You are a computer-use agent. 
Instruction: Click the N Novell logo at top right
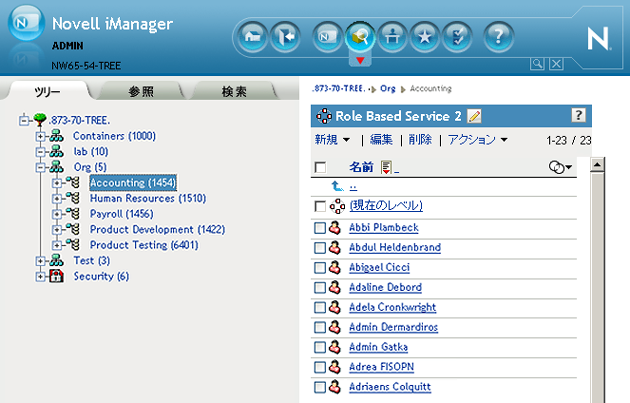598,39
